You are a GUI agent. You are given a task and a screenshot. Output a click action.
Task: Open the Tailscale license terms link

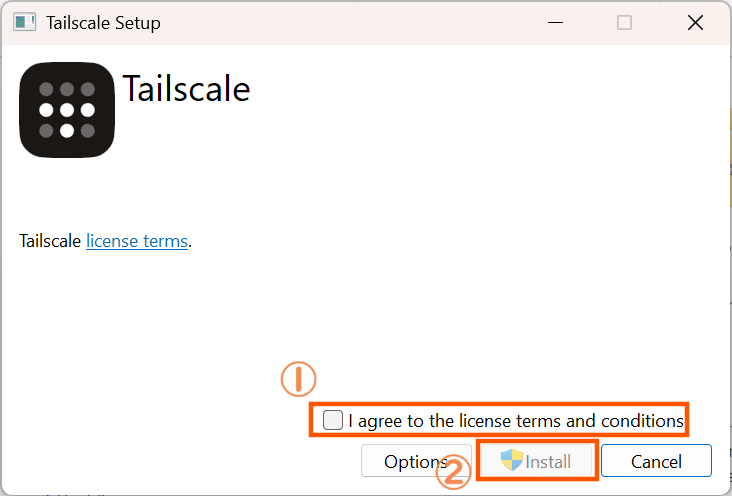click(x=137, y=241)
